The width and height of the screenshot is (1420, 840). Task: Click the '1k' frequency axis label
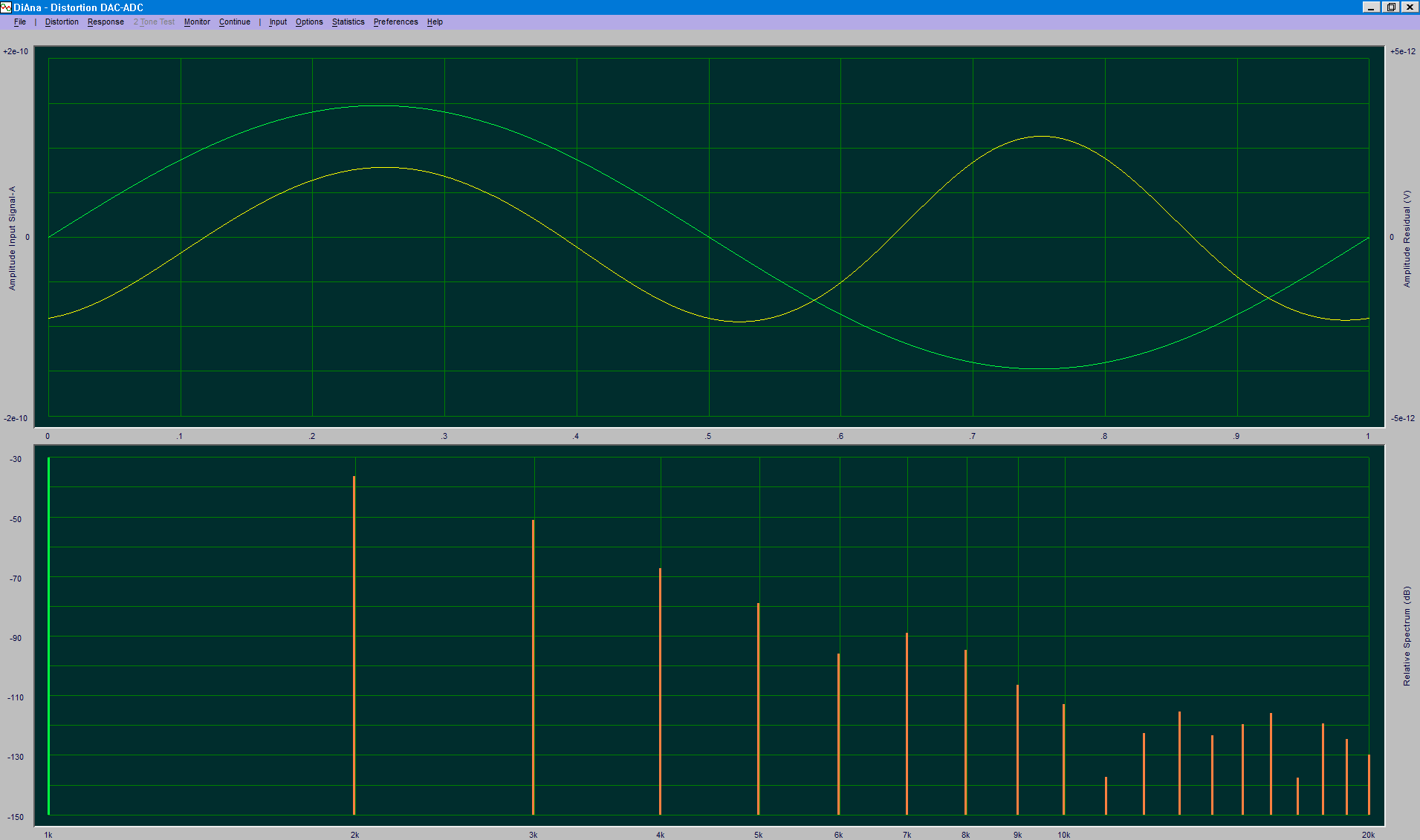[48, 835]
